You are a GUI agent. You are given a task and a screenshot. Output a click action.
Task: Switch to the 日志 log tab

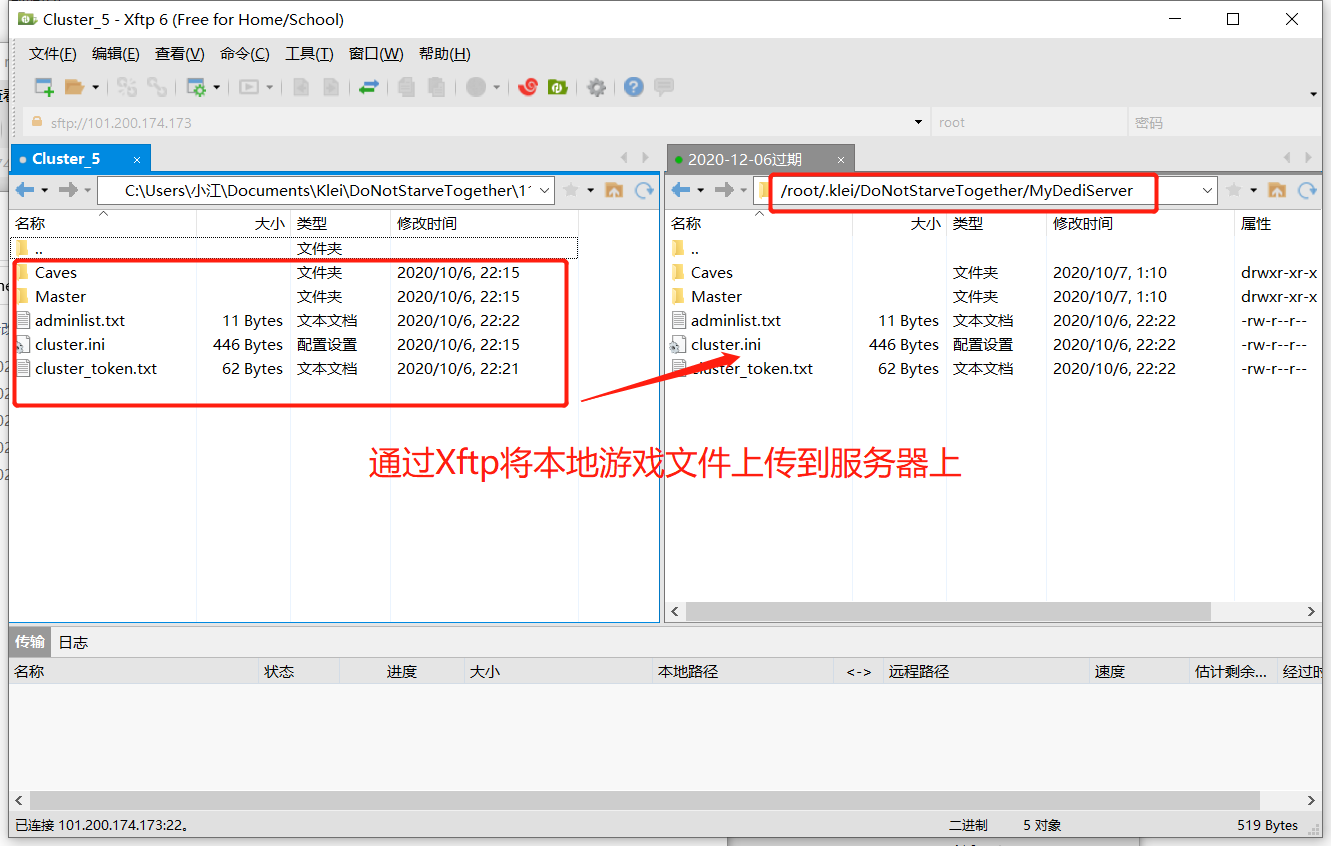tap(73, 642)
